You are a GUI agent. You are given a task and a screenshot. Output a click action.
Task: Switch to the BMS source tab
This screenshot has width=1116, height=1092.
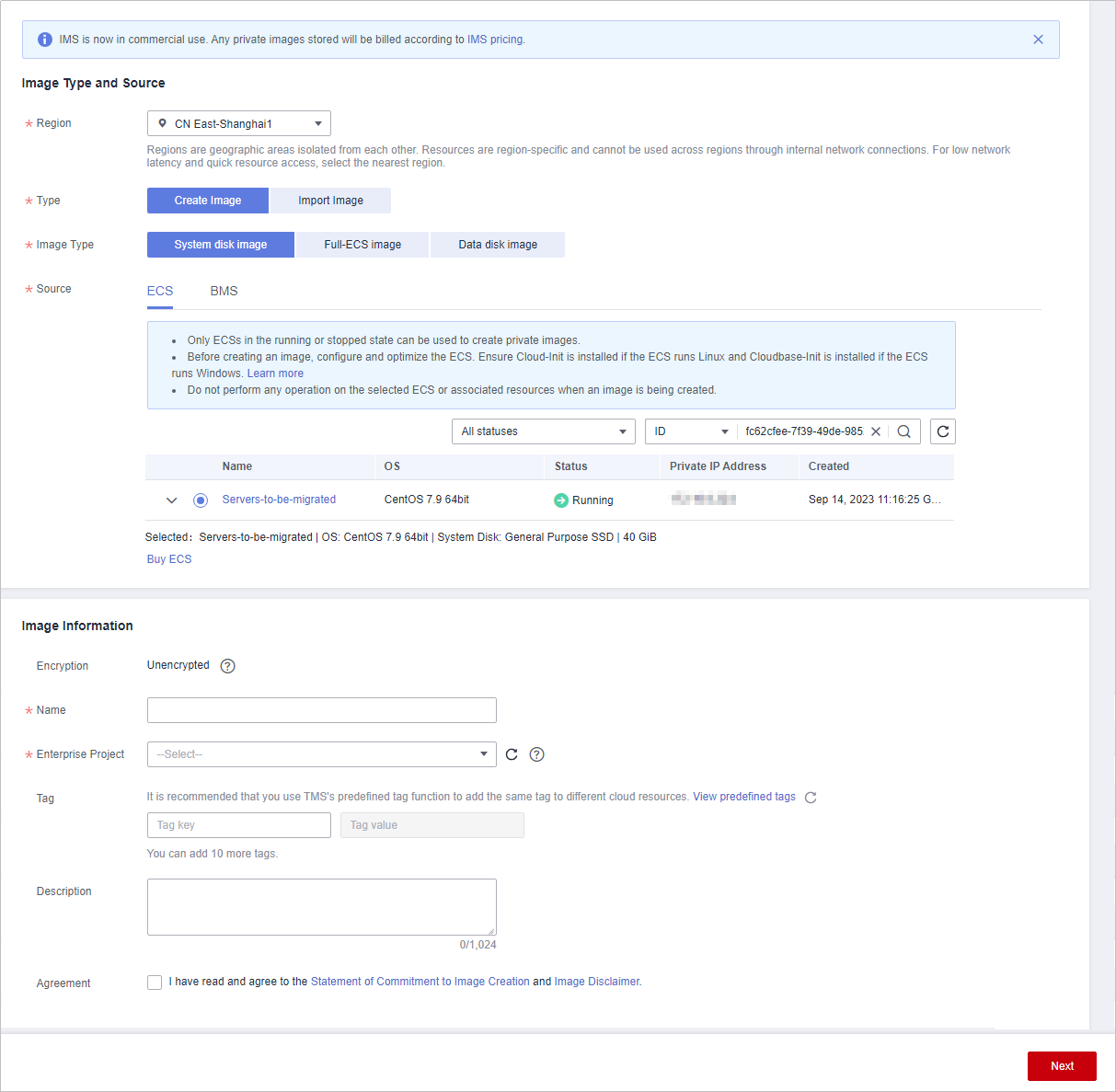pyautogui.click(x=224, y=291)
